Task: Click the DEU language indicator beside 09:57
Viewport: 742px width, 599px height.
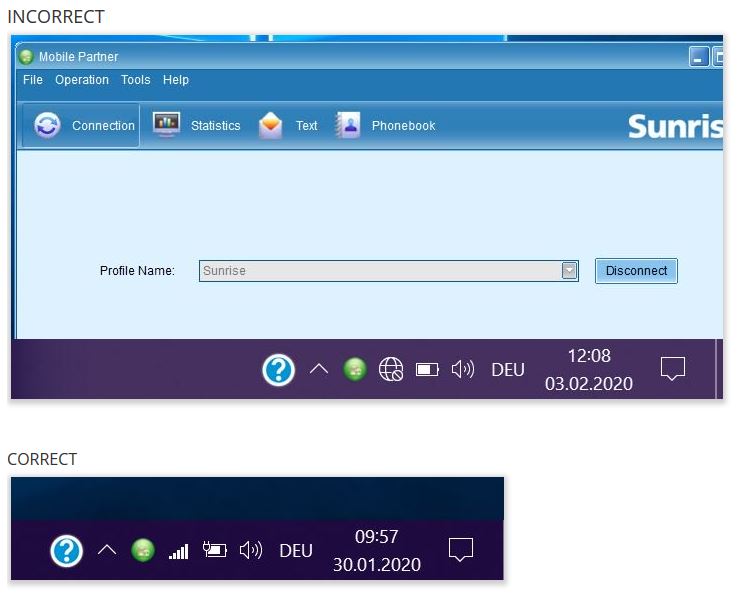Action: pos(296,551)
